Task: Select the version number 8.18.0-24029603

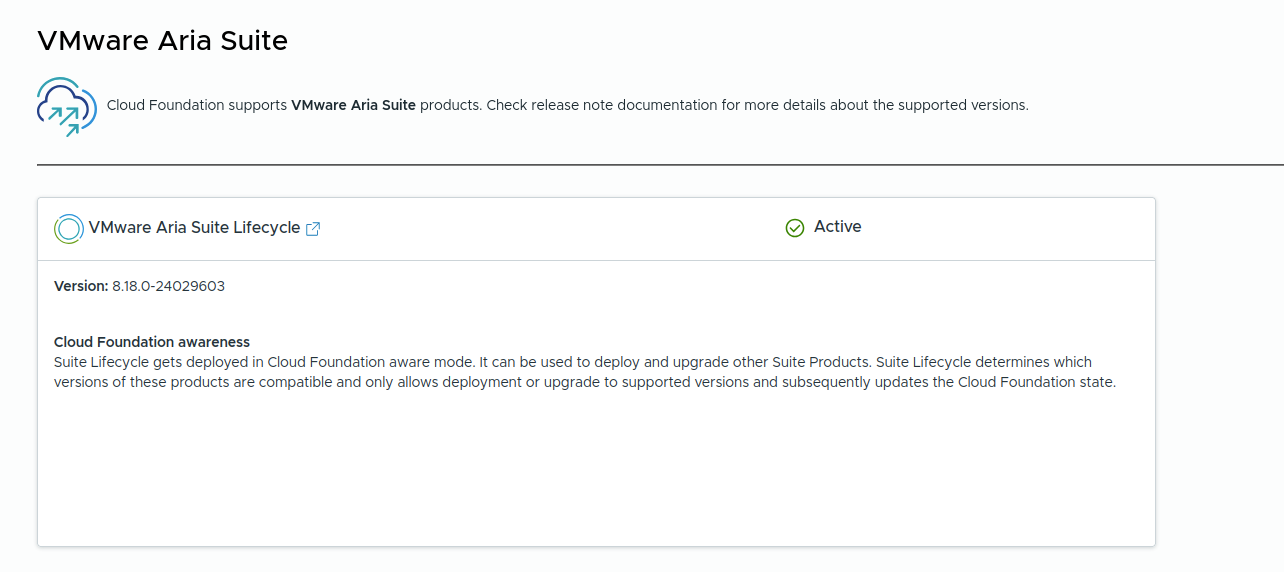Action: (168, 286)
